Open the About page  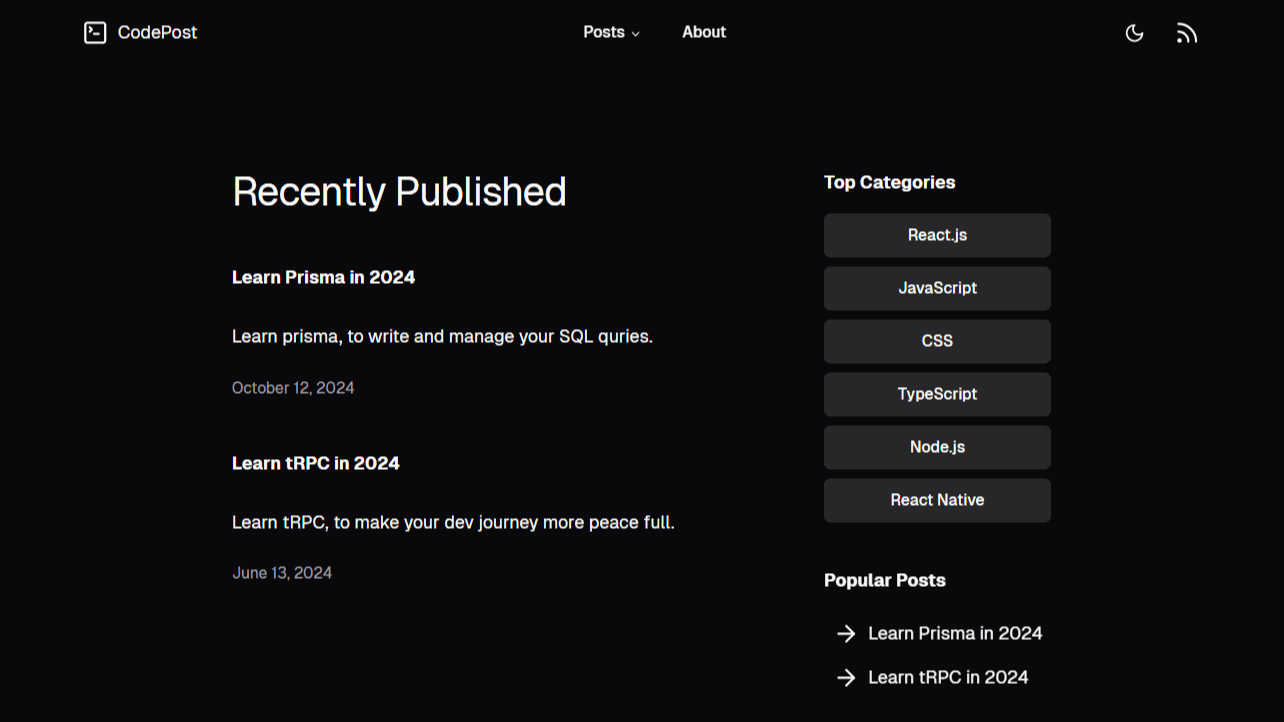(704, 32)
